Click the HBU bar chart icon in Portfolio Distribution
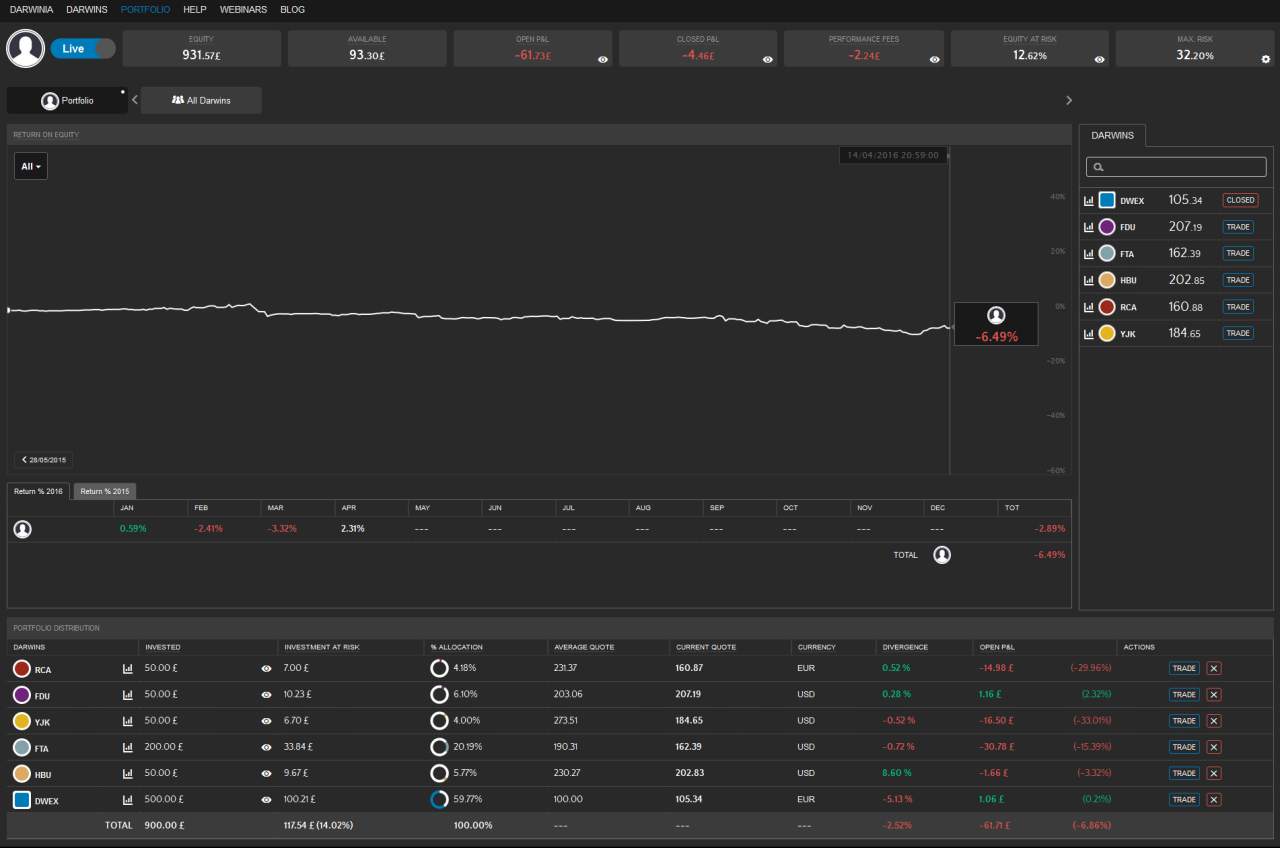The image size is (1280, 848). (x=127, y=773)
